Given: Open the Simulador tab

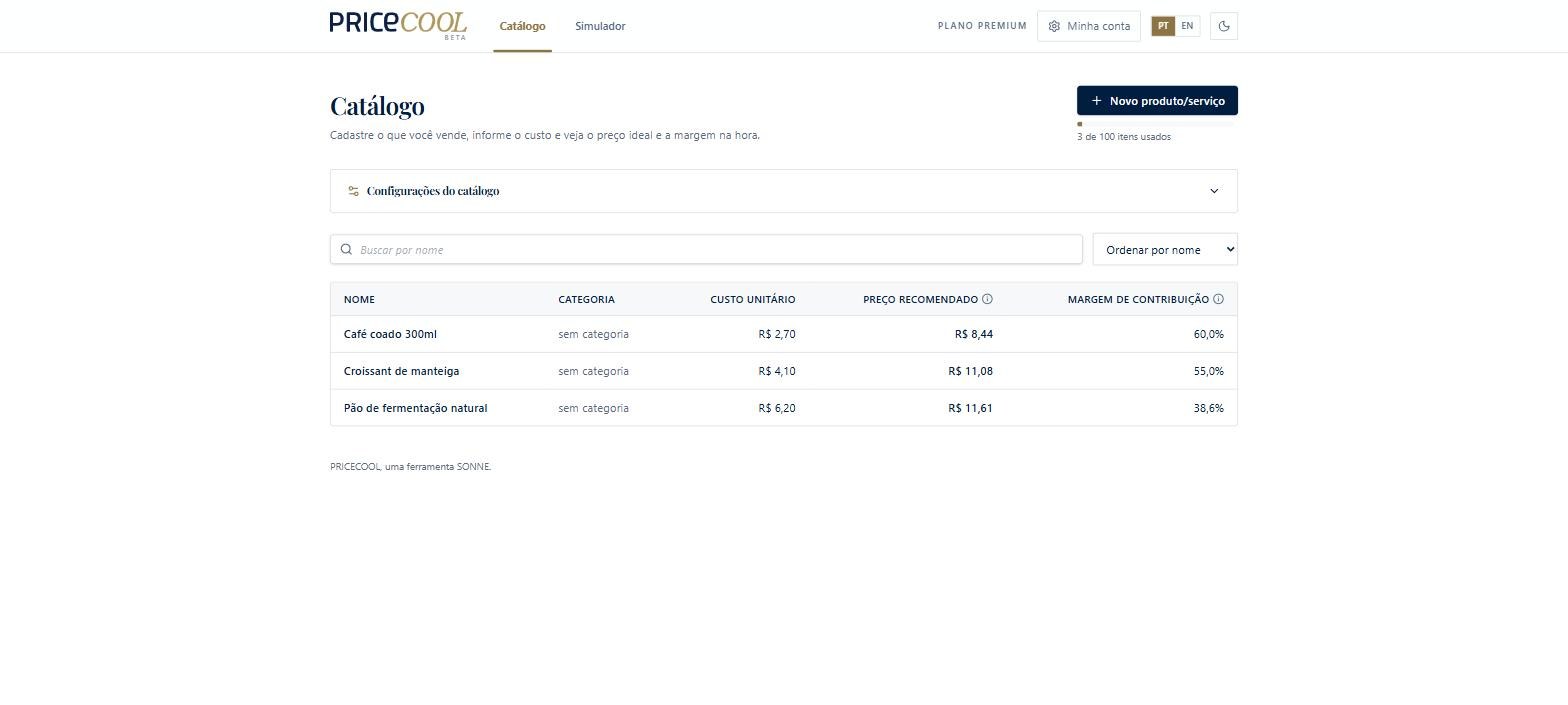Looking at the screenshot, I should click(x=600, y=26).
